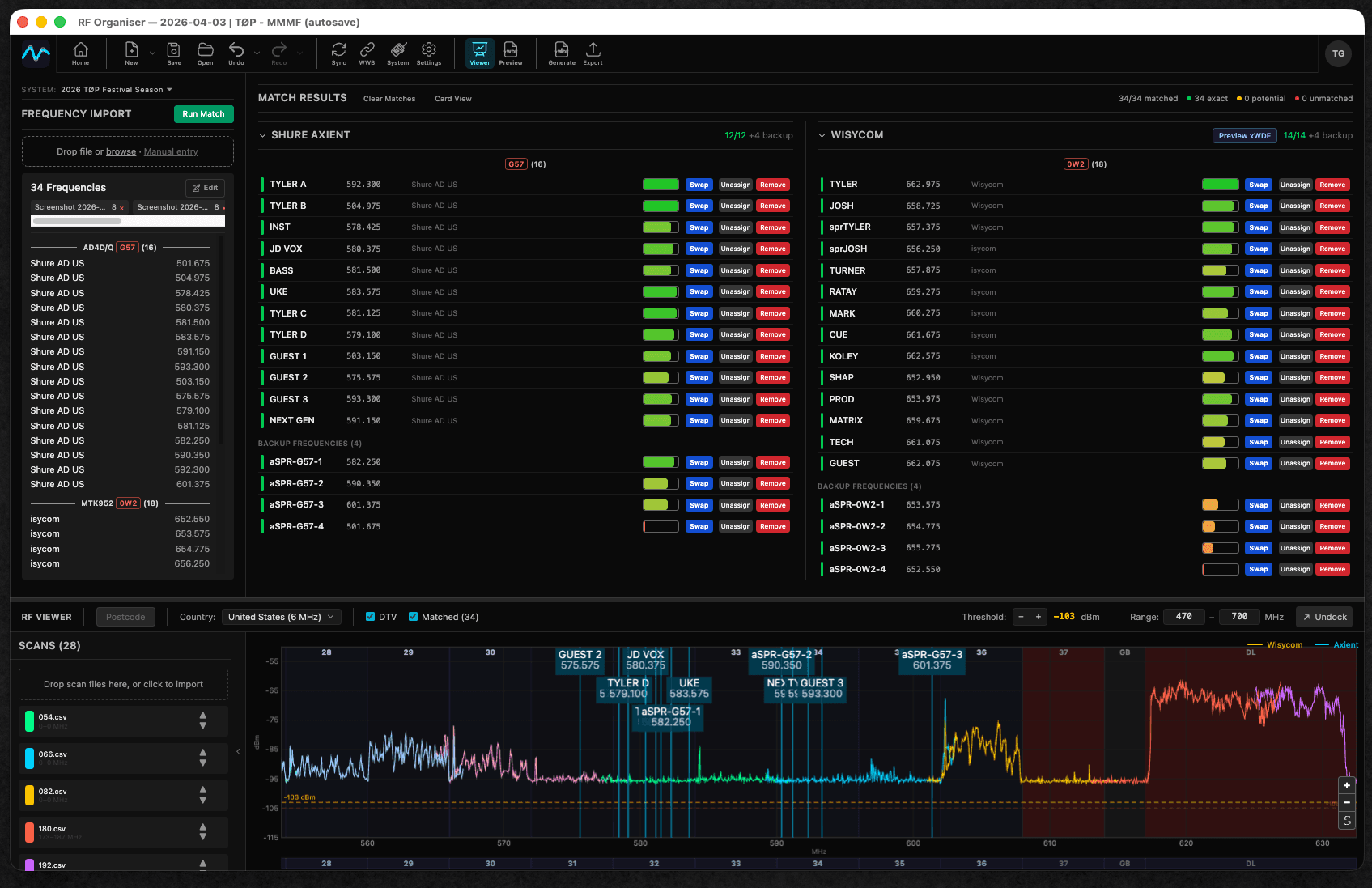Click Preview xWDF for Wisycom
Viewport: 1372px width, 888px height.
(1244, 135)
